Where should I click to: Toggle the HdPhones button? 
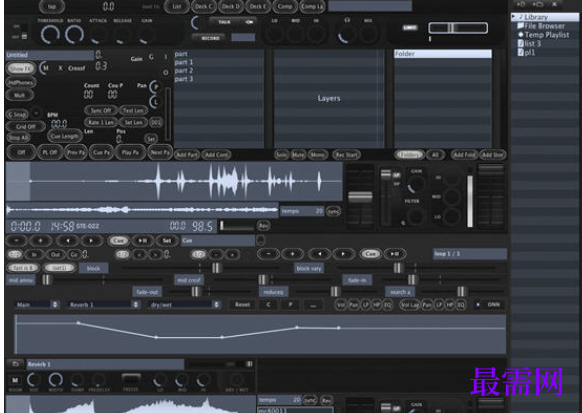click(21, 82)
